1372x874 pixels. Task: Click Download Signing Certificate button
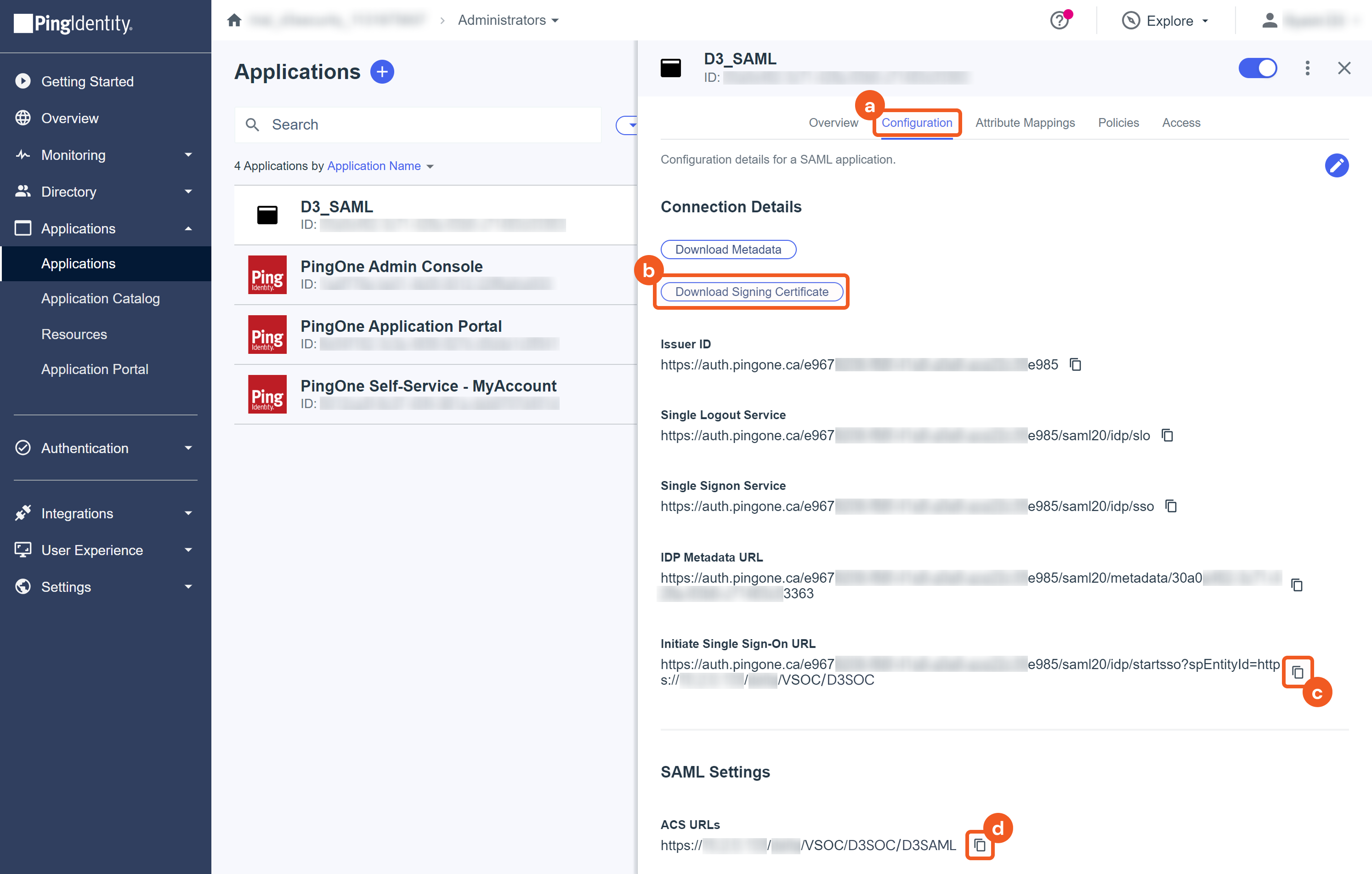pyautogui.click(x=751, y=292)
